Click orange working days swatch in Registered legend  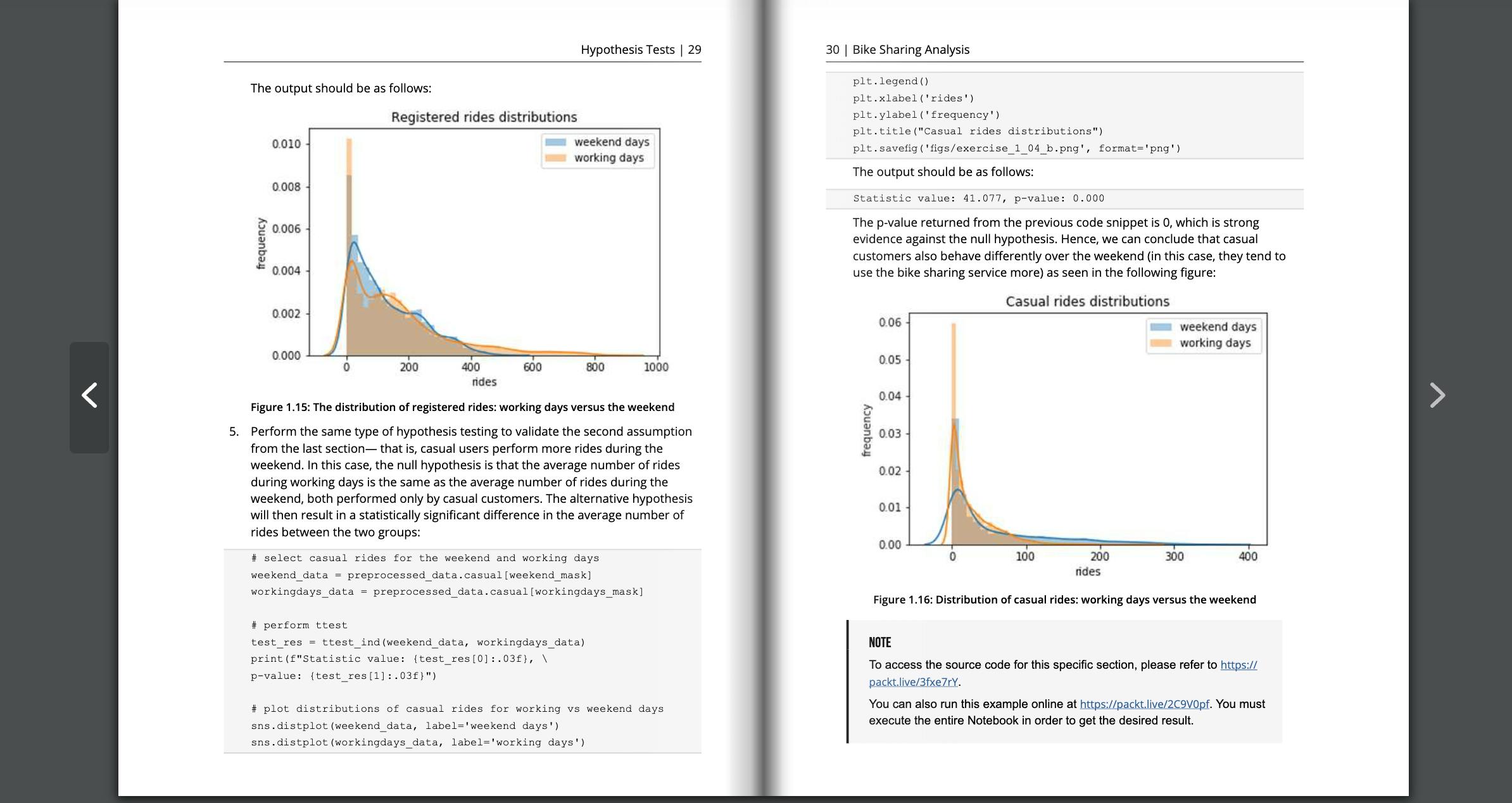(x=555, y=158)
